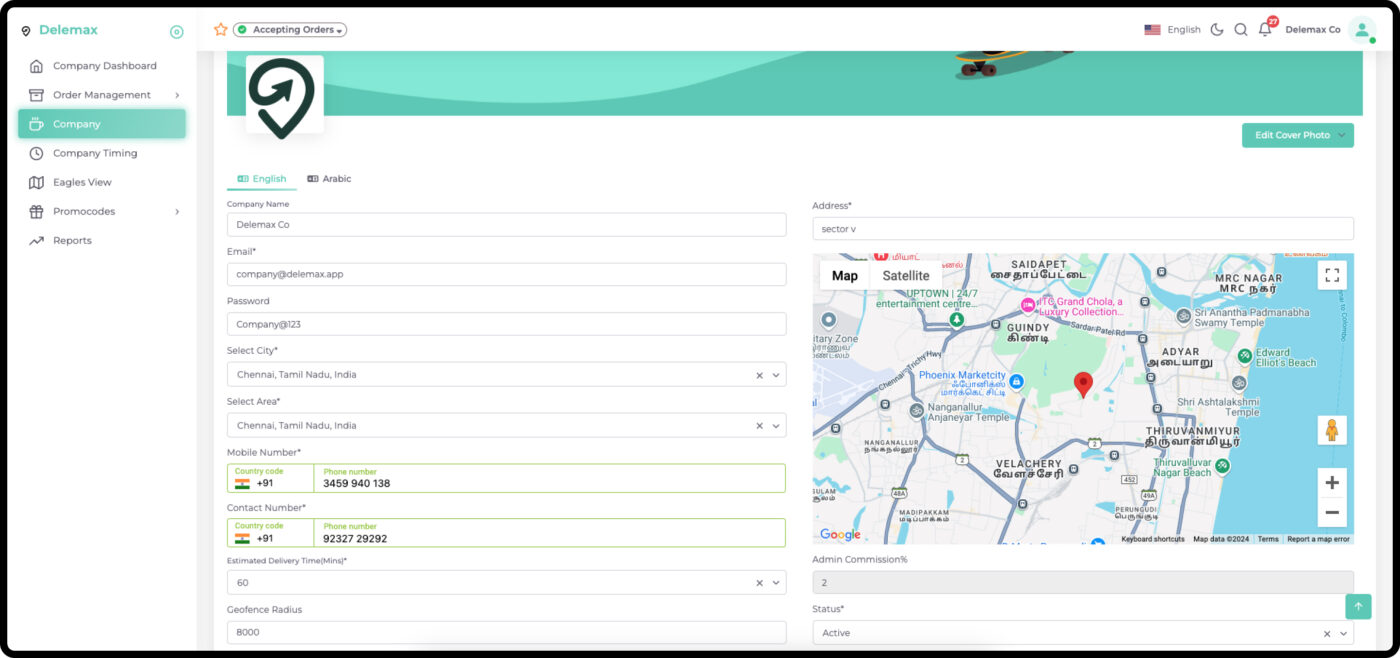The width and height of the screenshot is (1400, 658).
Task: Click the Geofence Radius input field
Action: pos(506,633)
